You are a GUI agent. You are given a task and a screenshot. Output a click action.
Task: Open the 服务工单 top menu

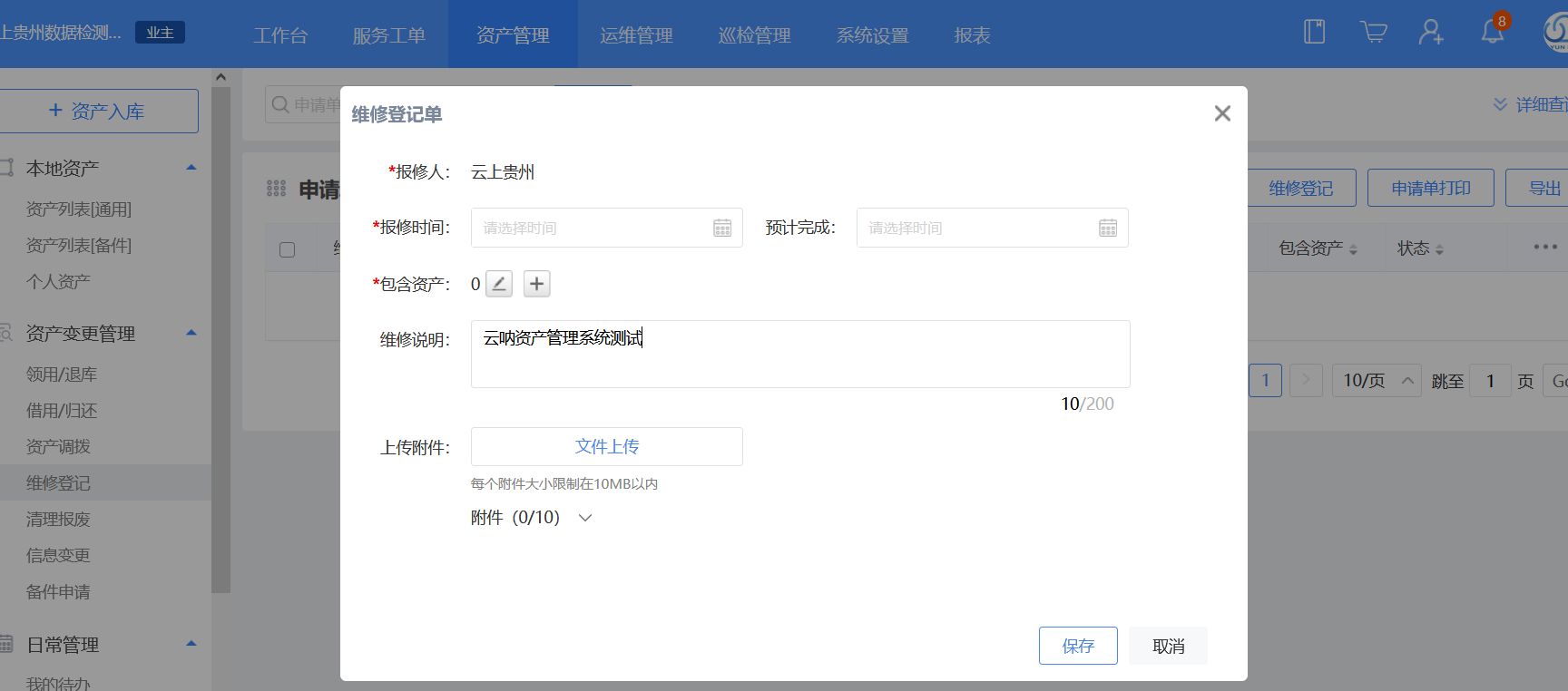pos(388,35)
